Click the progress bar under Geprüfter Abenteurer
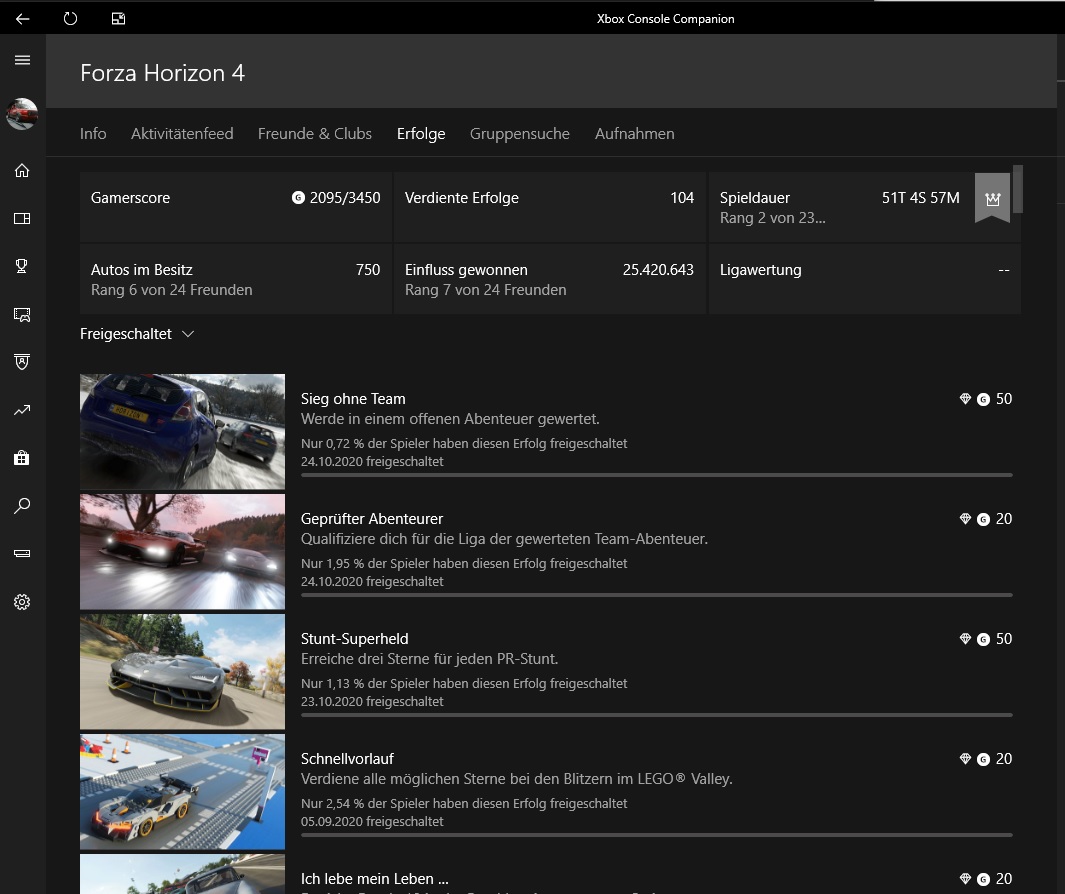 tap(657, 595)
